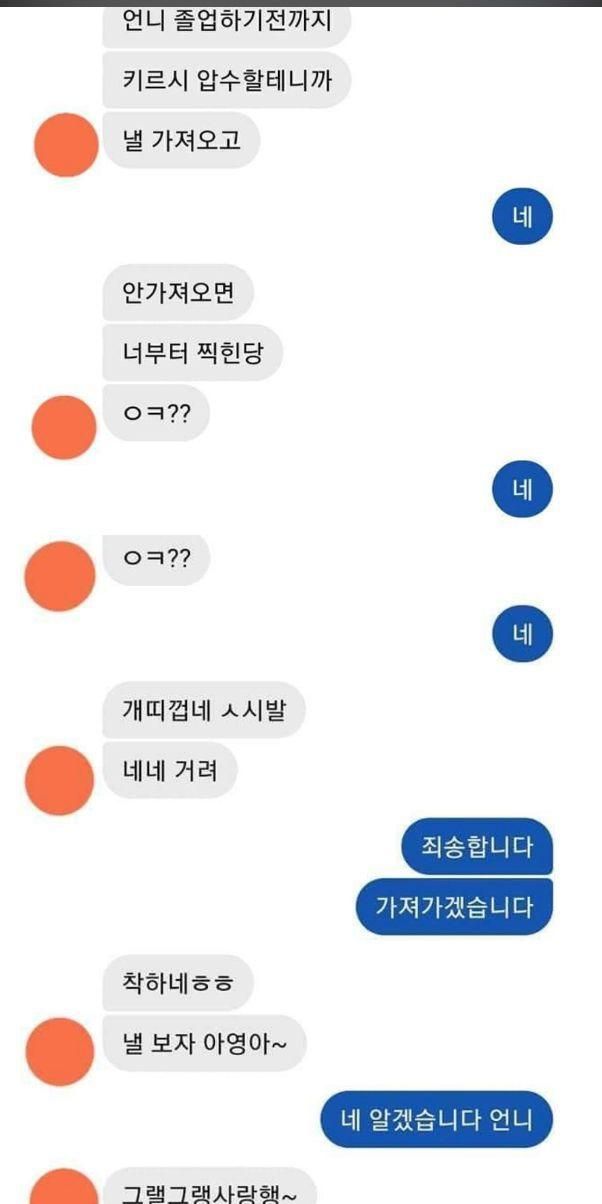Image resolution: width=602 pixels, height=1204 pixels.
Task: Select the "낼 보자 아영아~" message
Action: pos(204,1043)
